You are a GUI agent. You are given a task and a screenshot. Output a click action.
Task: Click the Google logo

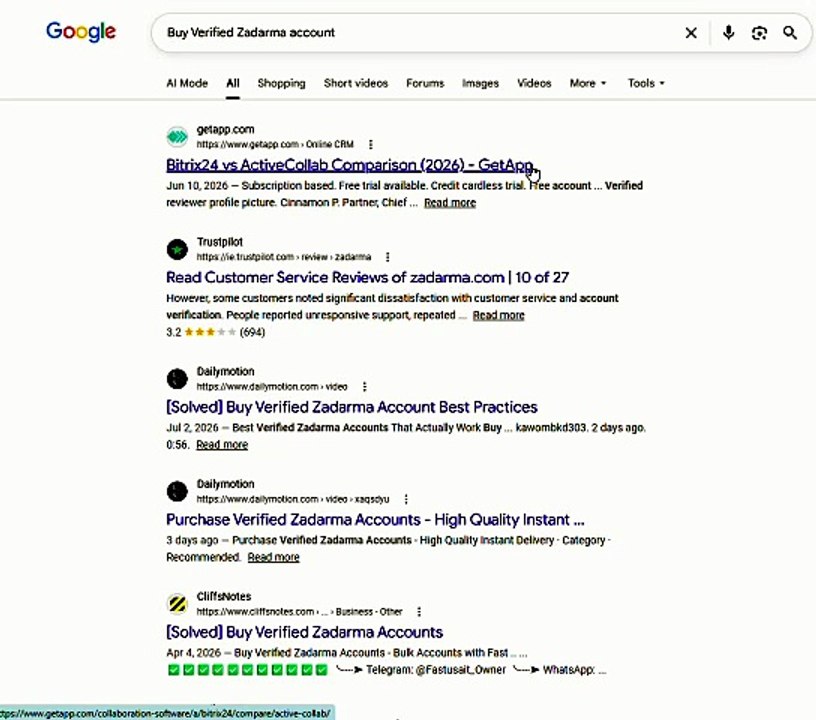(81, 32)
